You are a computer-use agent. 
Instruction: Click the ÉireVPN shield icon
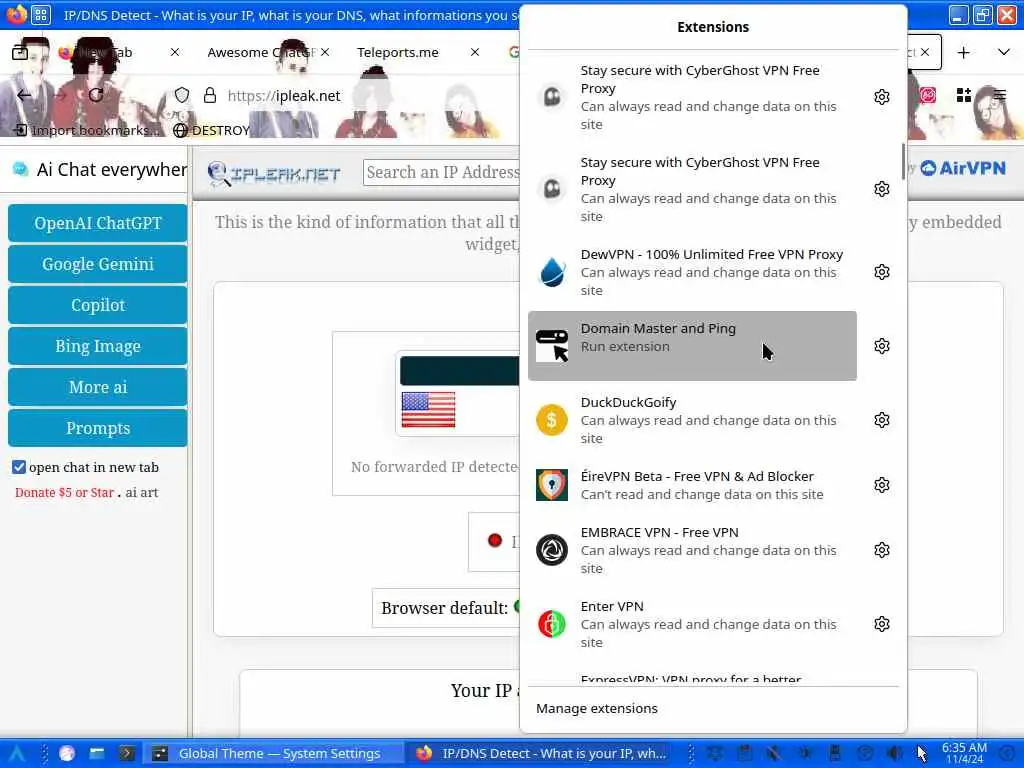click(x=552, y=485)
